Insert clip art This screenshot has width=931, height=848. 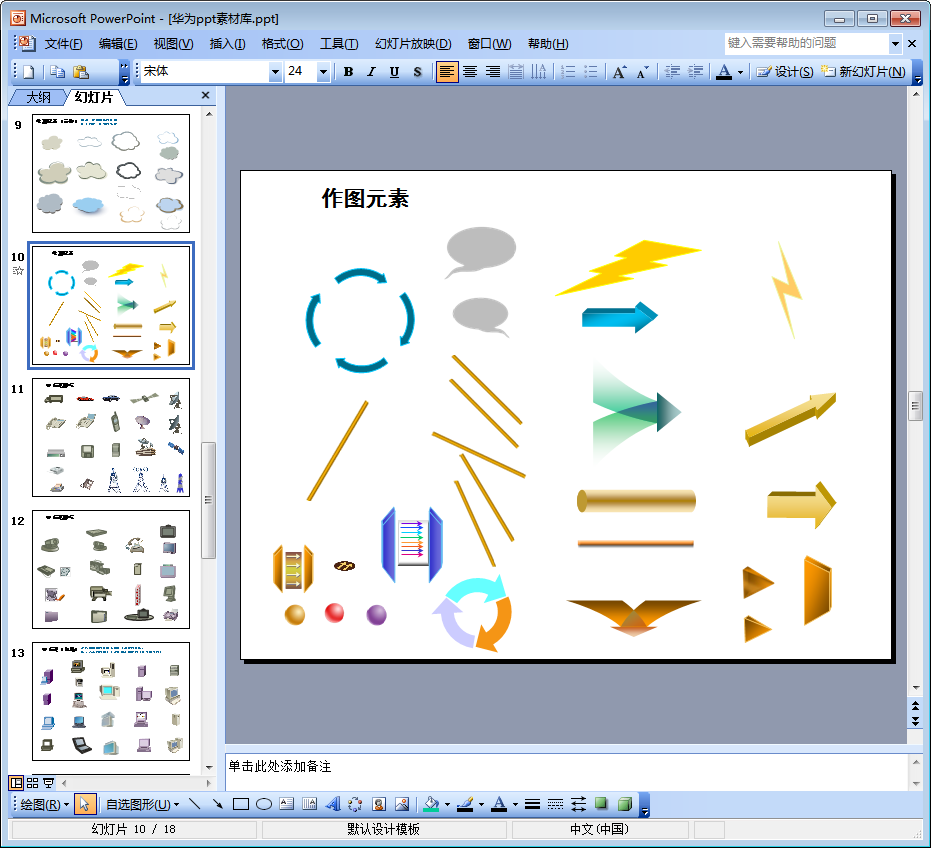tap(379, 805)
